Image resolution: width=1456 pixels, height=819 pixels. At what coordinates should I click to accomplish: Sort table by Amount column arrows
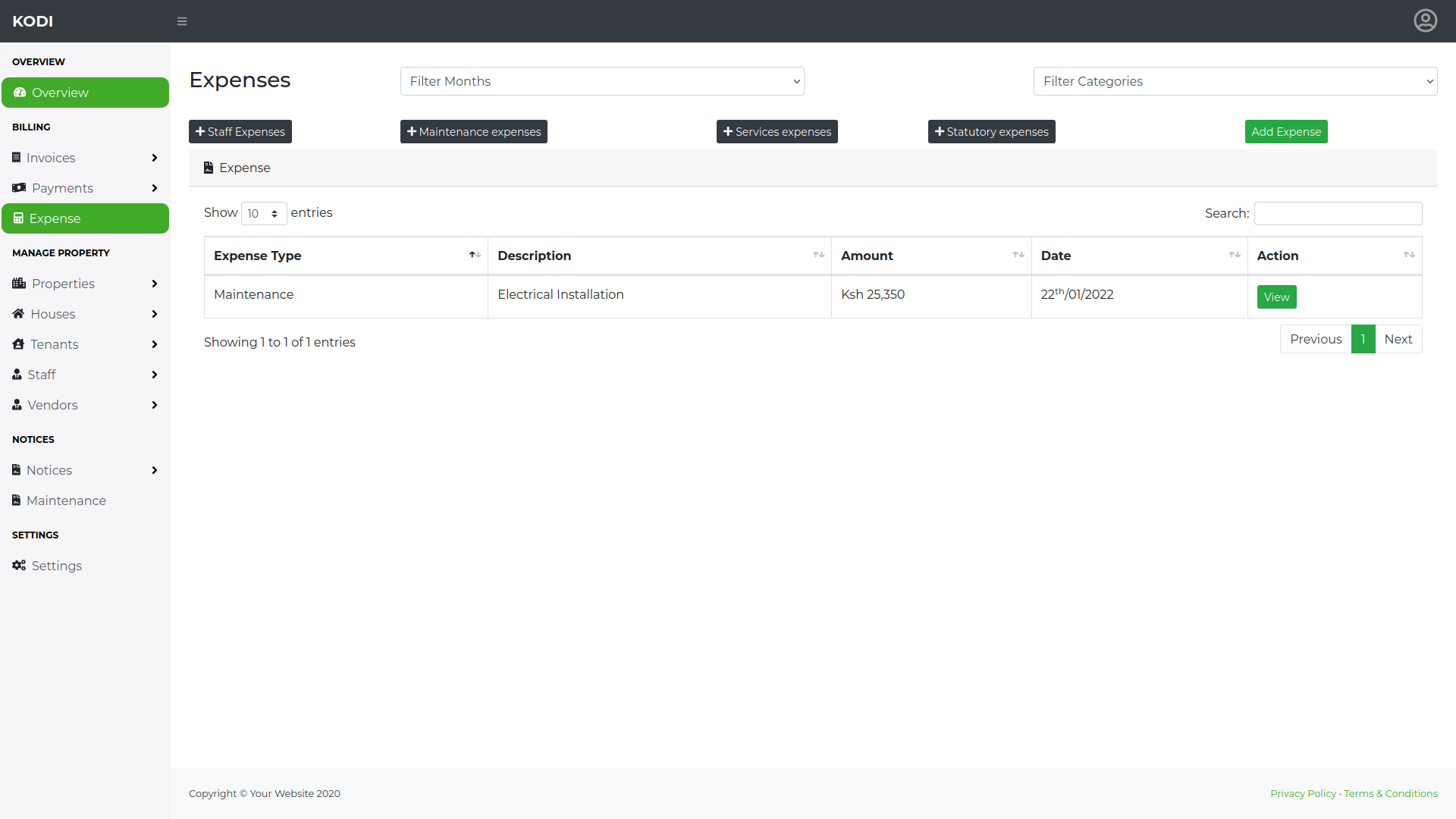1018,256
